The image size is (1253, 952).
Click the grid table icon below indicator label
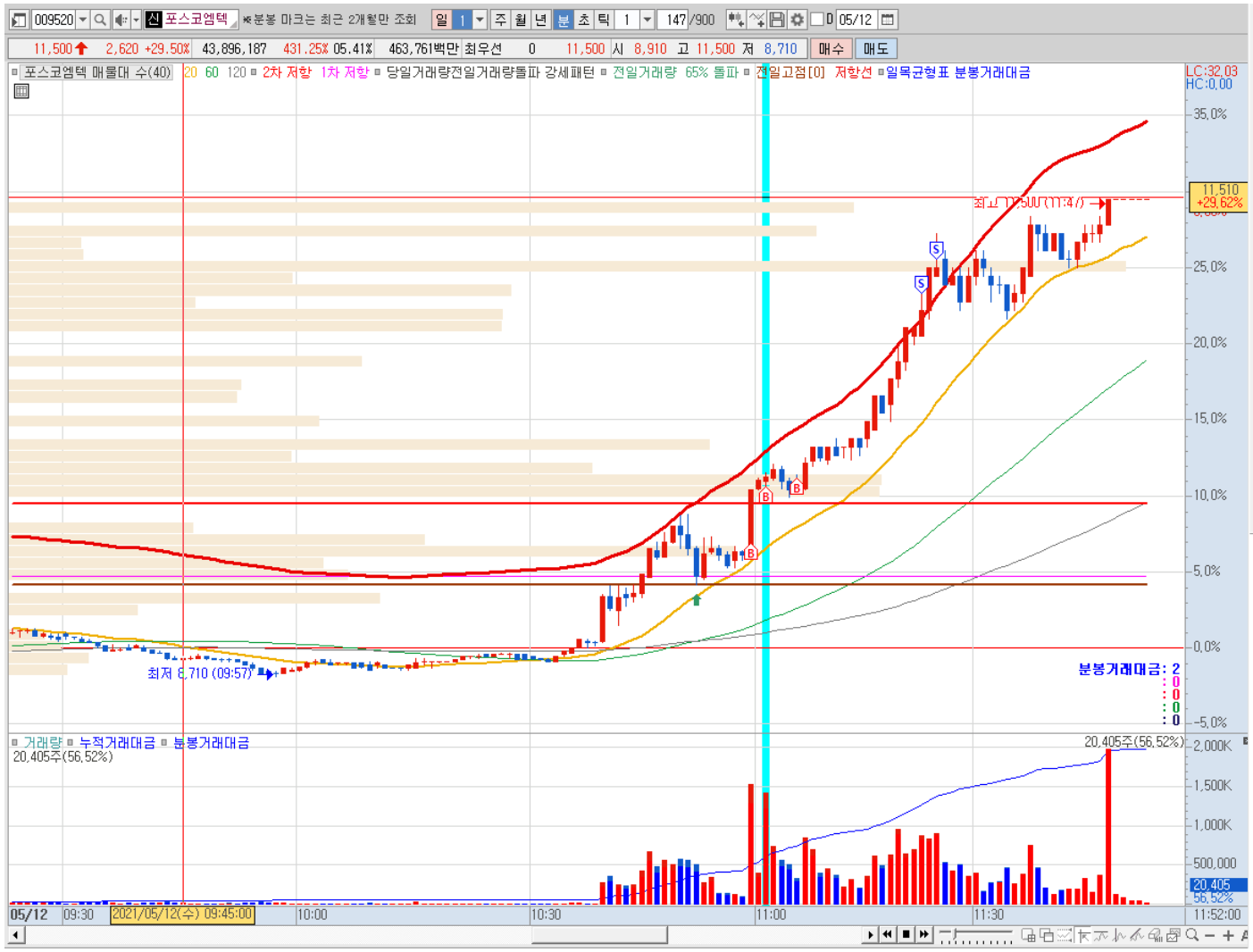point(21,91)
